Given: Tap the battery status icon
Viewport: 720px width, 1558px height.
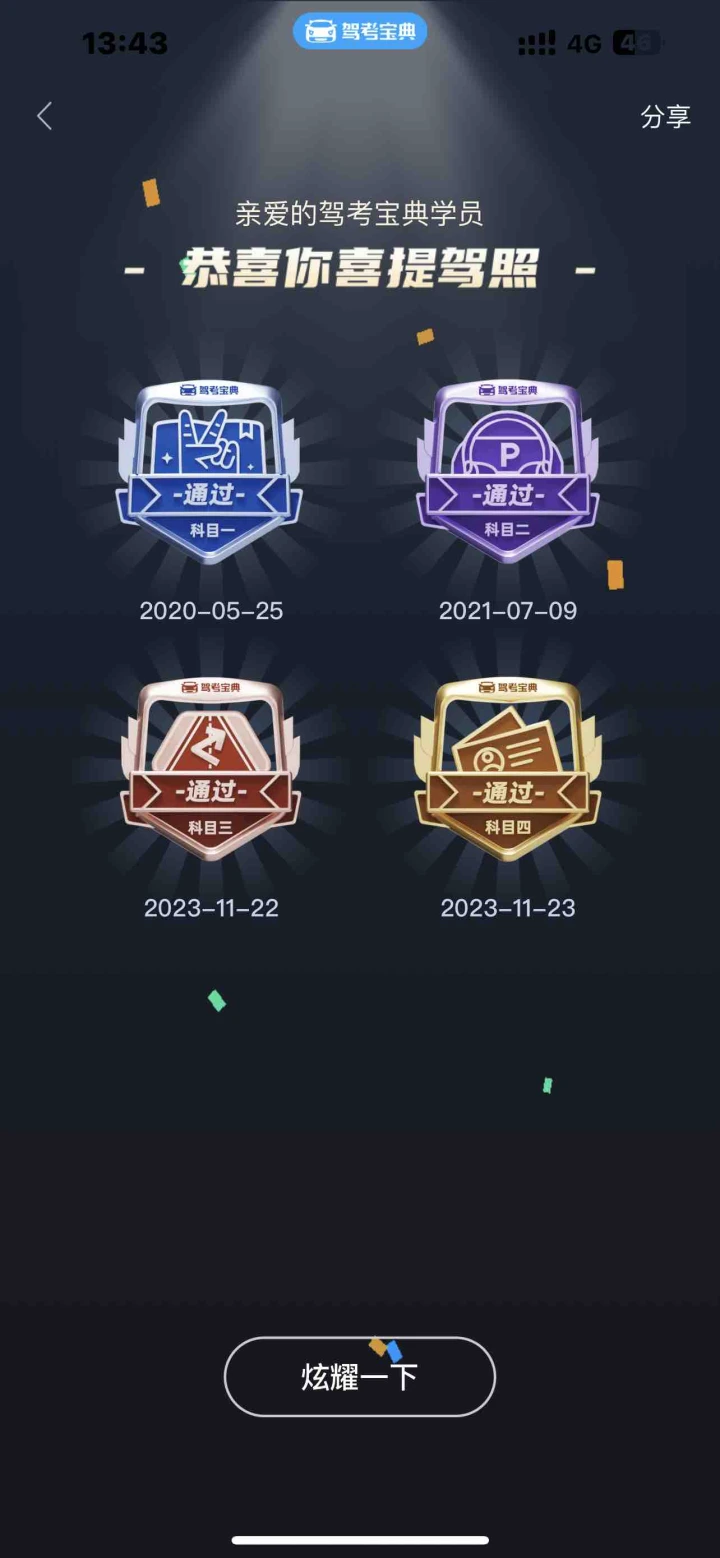Looking at the screenshot, I should [637, 43].
